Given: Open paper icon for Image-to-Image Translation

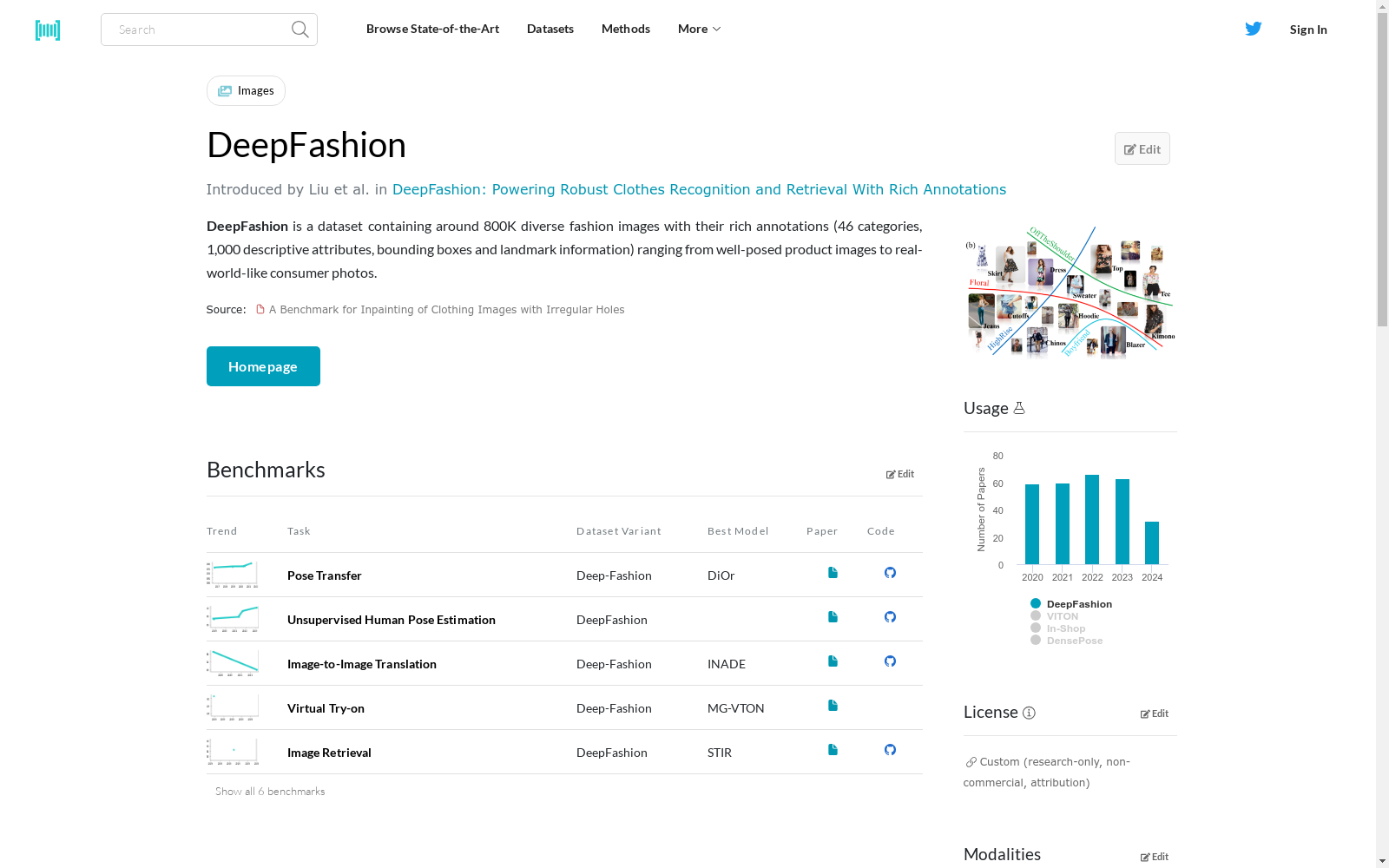Looking at the screenshot, I should coord(833,661).
